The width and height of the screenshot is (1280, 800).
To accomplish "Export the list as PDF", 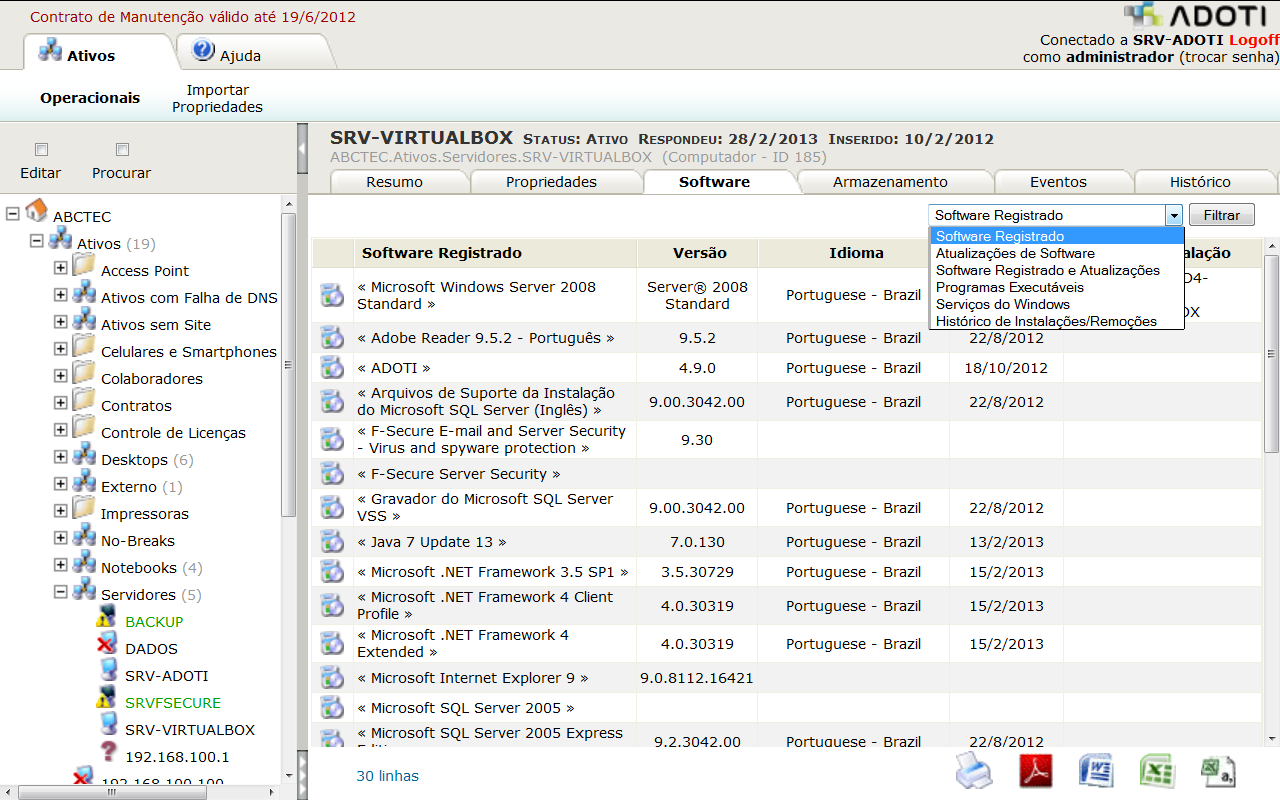I will point(1036,772).
